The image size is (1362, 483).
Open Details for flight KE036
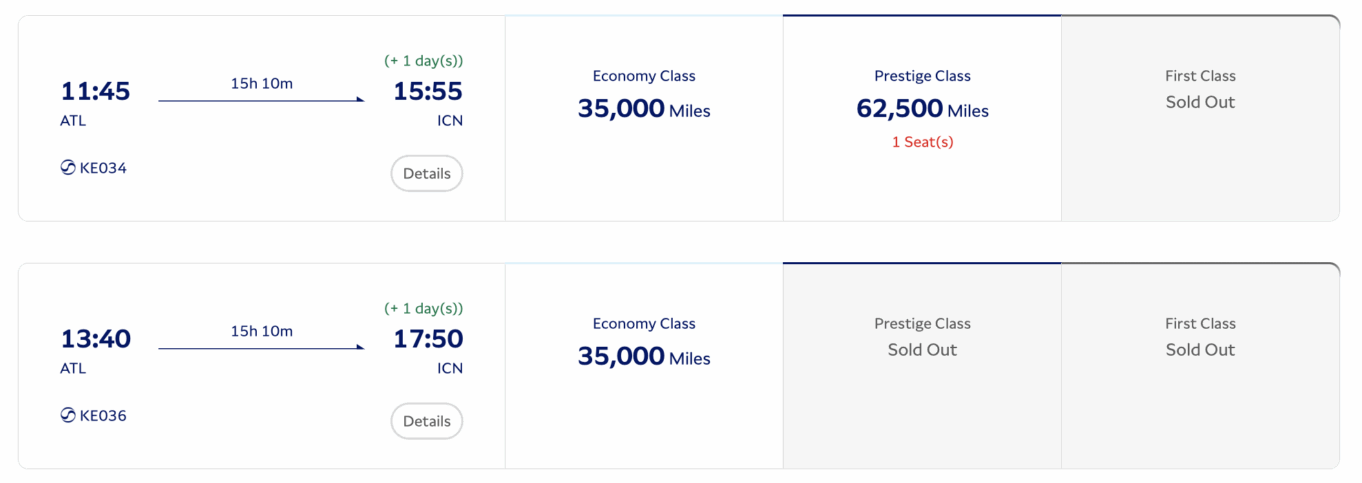pyautogui.click(x=426, y=421)
